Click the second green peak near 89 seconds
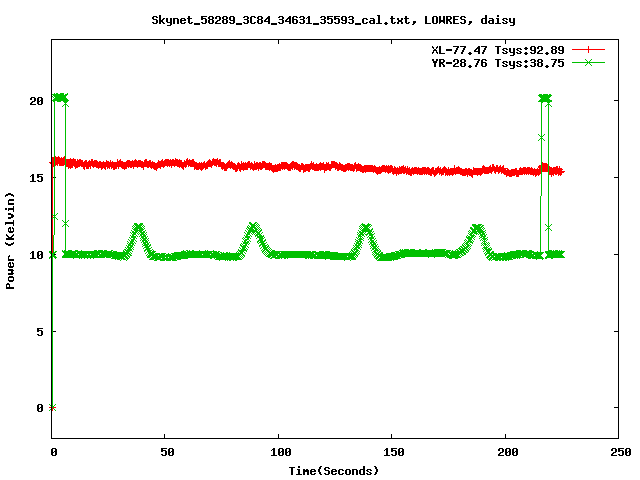 pyautogui.click(x=254, y=227)
